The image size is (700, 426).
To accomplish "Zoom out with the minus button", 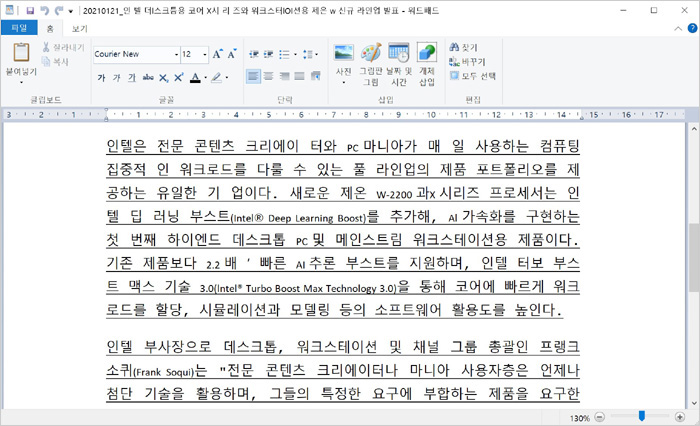I will click(600, 417).
